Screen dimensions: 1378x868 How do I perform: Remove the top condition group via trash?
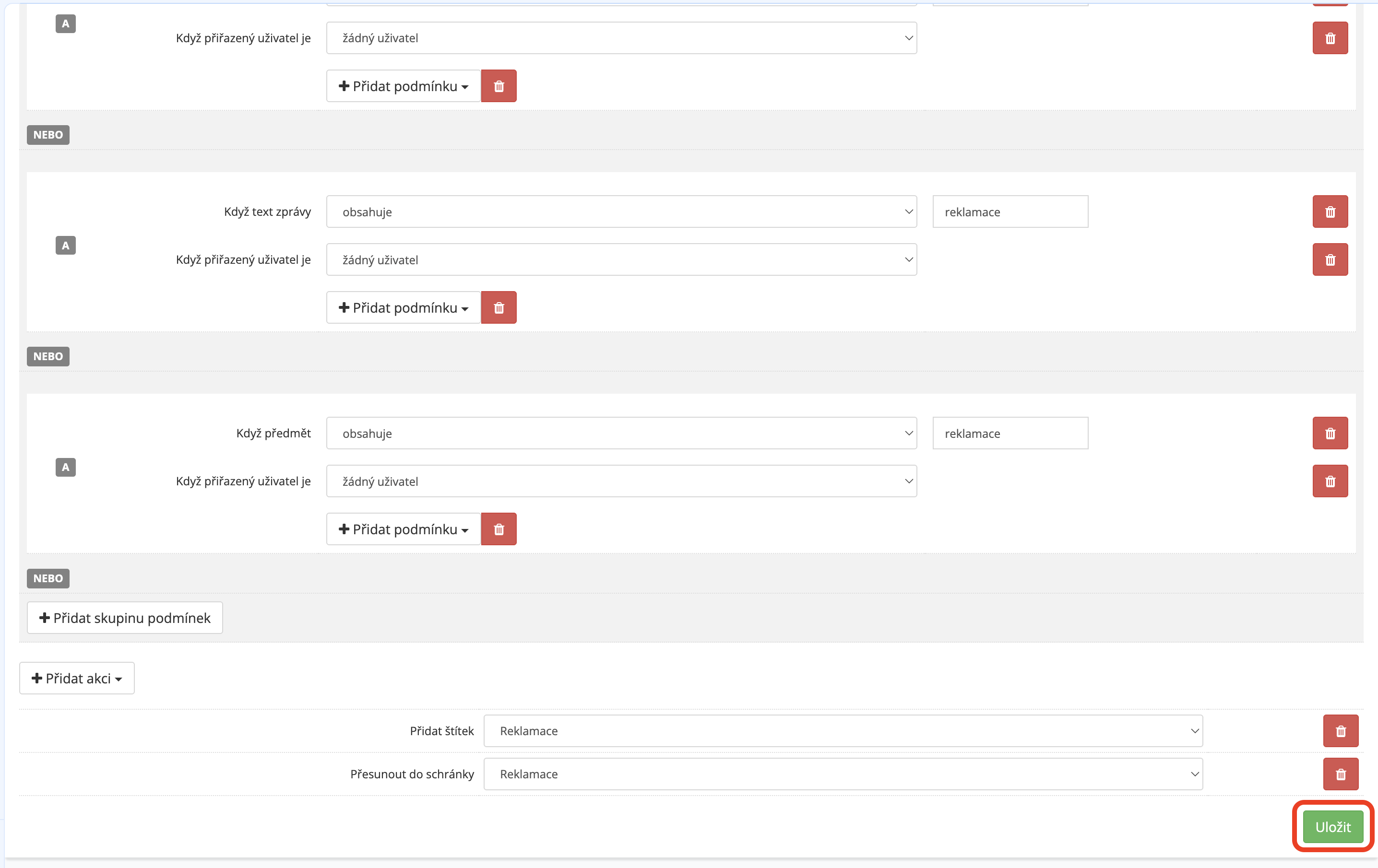click(x=499, y=86)
